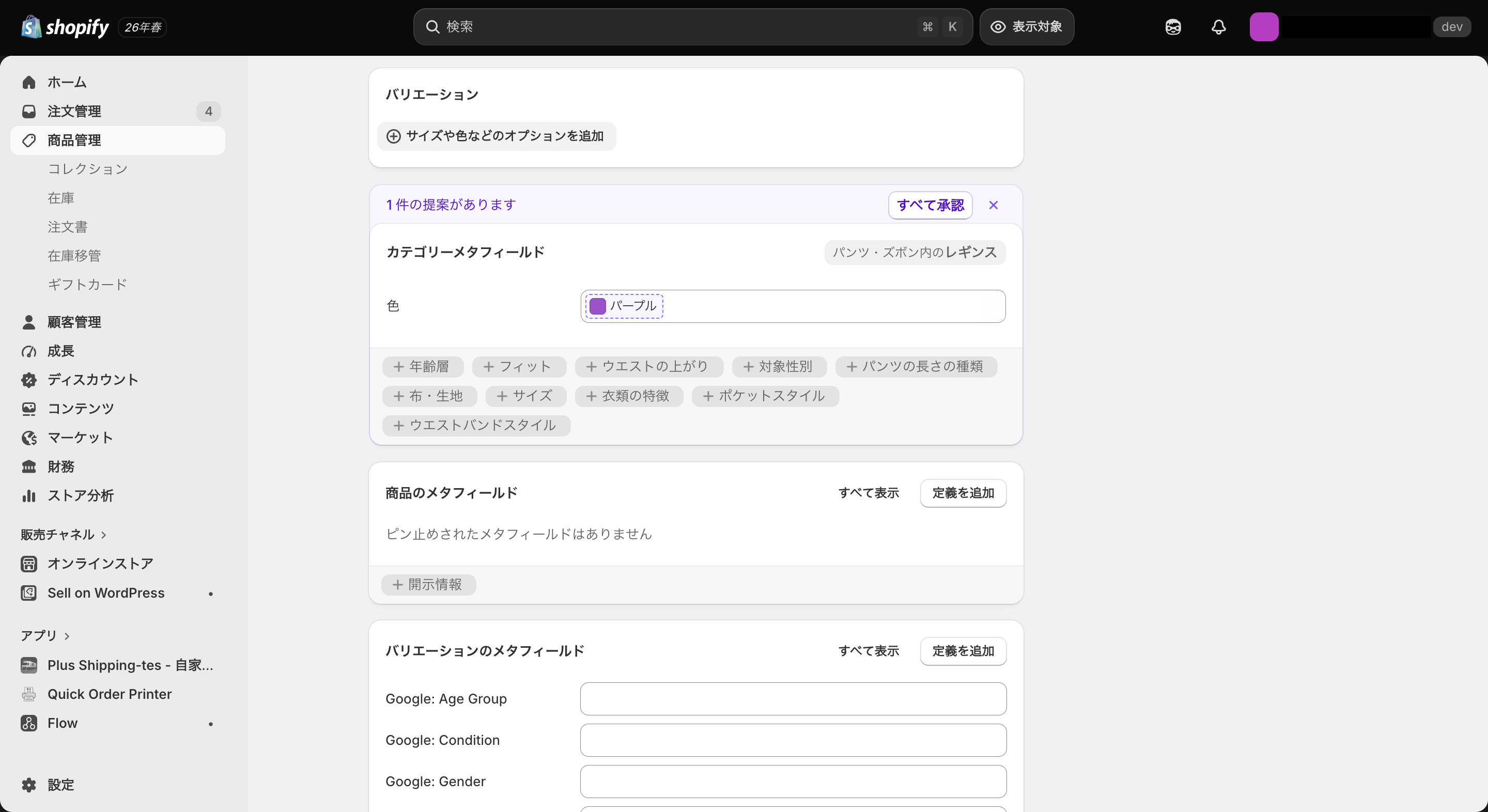
Task: Click the store avatar purple square
Action: point(1264,26)
